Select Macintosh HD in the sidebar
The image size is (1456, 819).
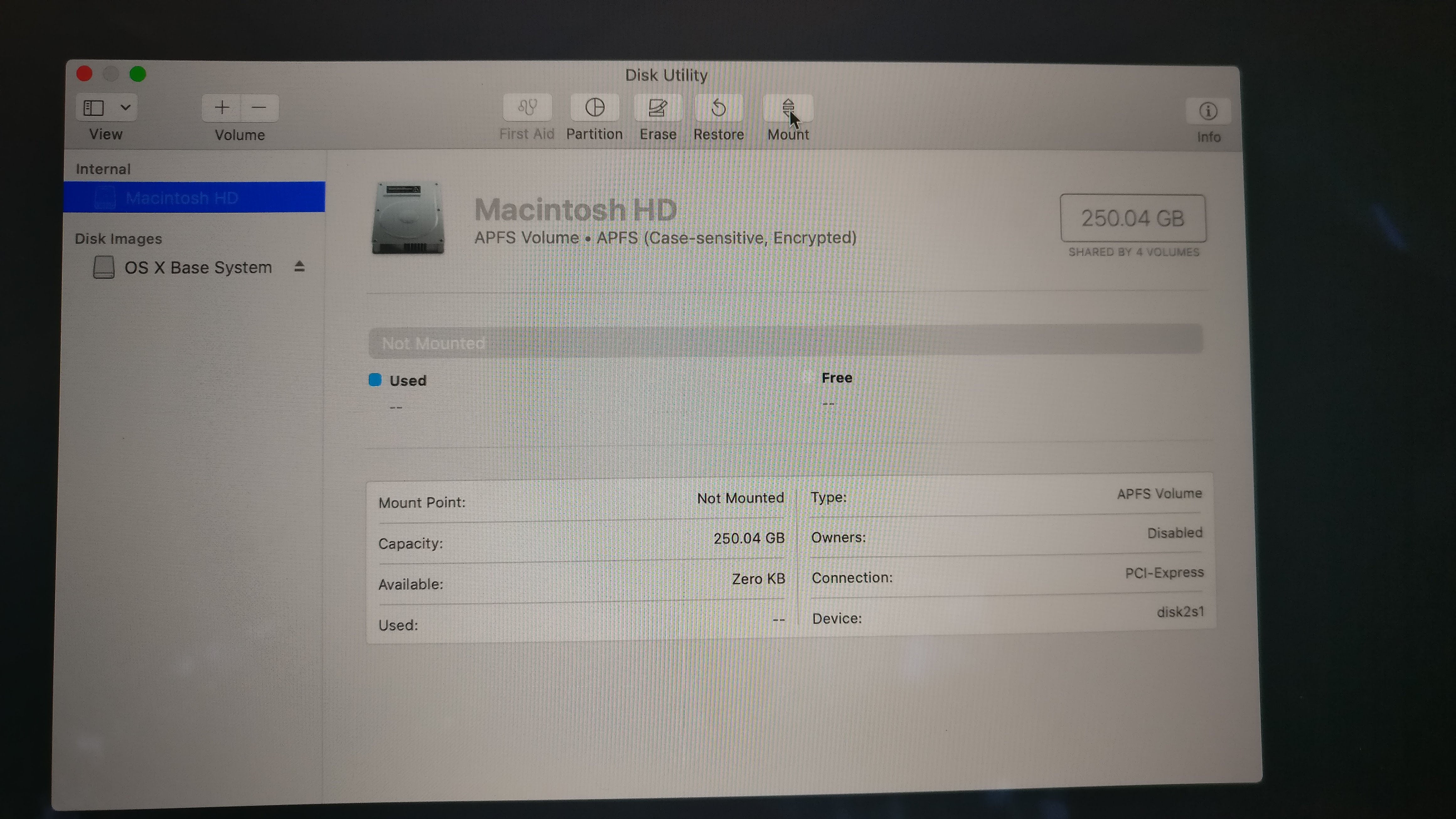[x=181, y=198]
